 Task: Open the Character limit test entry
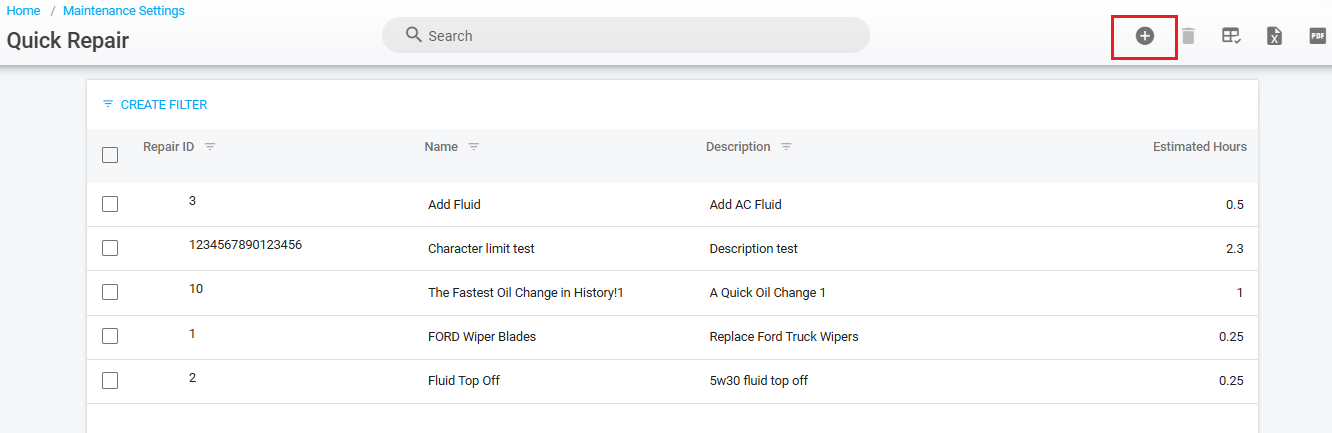[x=488, y=248]
